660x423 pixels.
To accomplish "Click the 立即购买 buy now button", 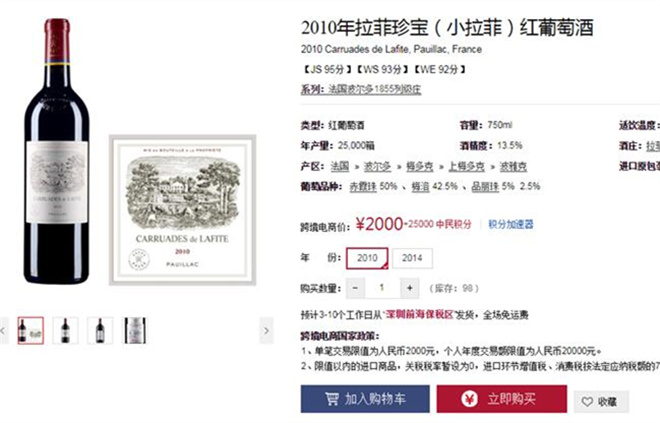I will click(501, 399).
